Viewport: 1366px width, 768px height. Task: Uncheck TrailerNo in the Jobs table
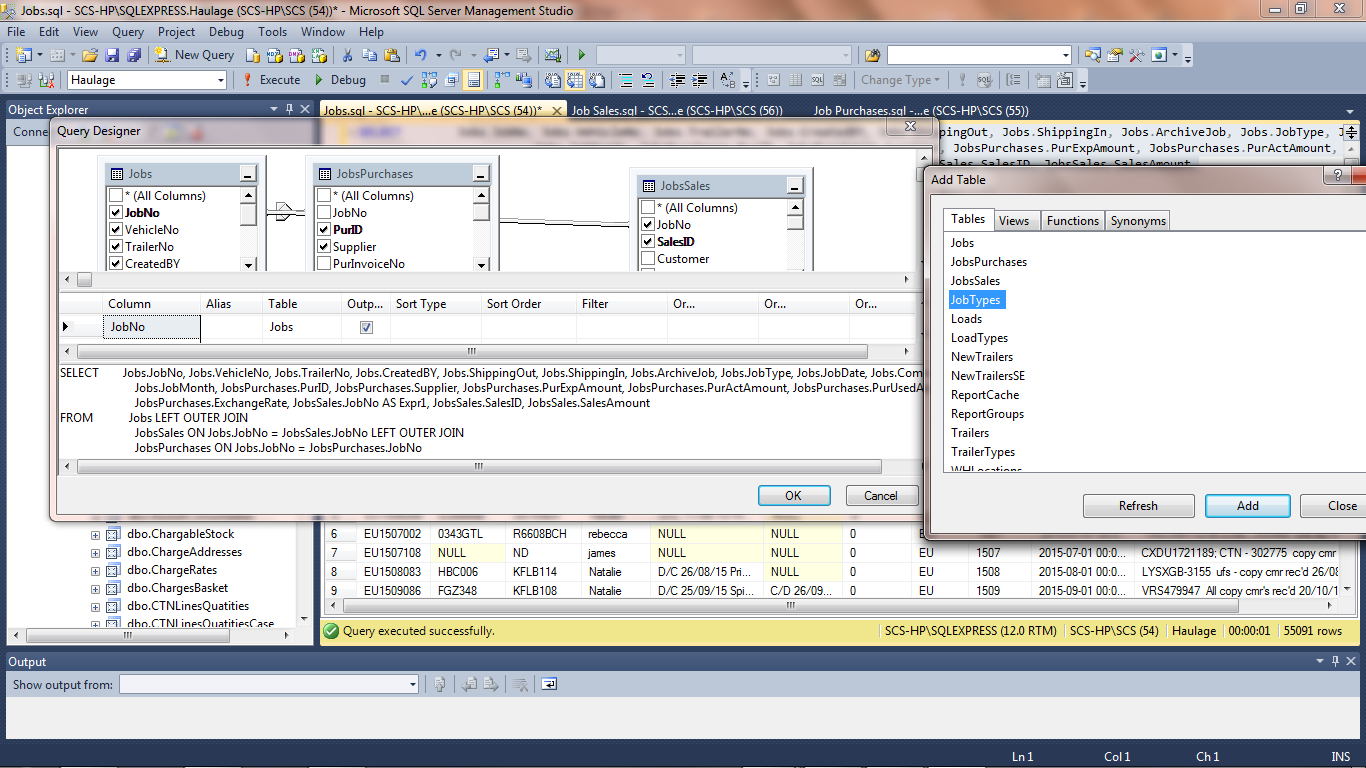(116, 247)
